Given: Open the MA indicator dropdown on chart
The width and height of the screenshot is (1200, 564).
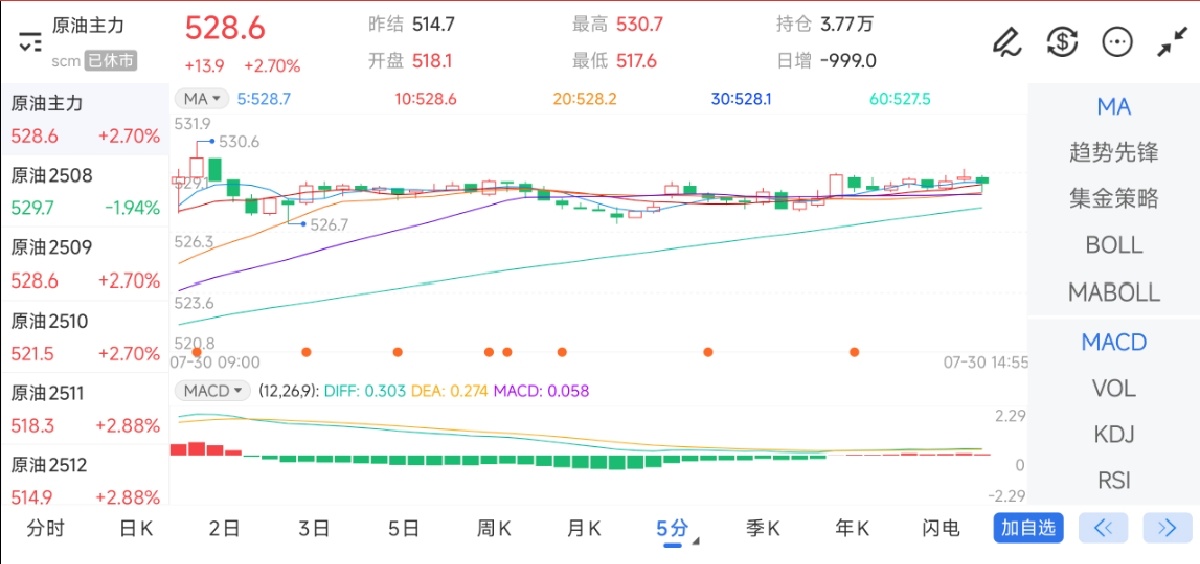Looking at the screenshot, I should click(202, 99).
